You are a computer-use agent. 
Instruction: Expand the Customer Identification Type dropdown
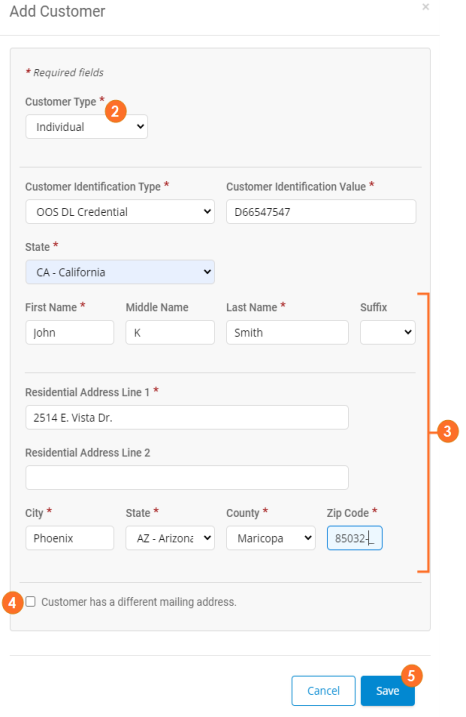pos(120,212)
